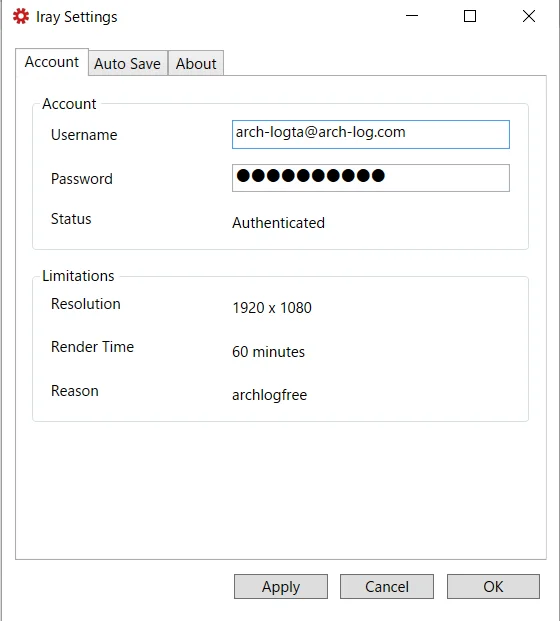This screenshot has width=560, height=621.
Task: Click the Password label
Action: click(x=82, y=179)
